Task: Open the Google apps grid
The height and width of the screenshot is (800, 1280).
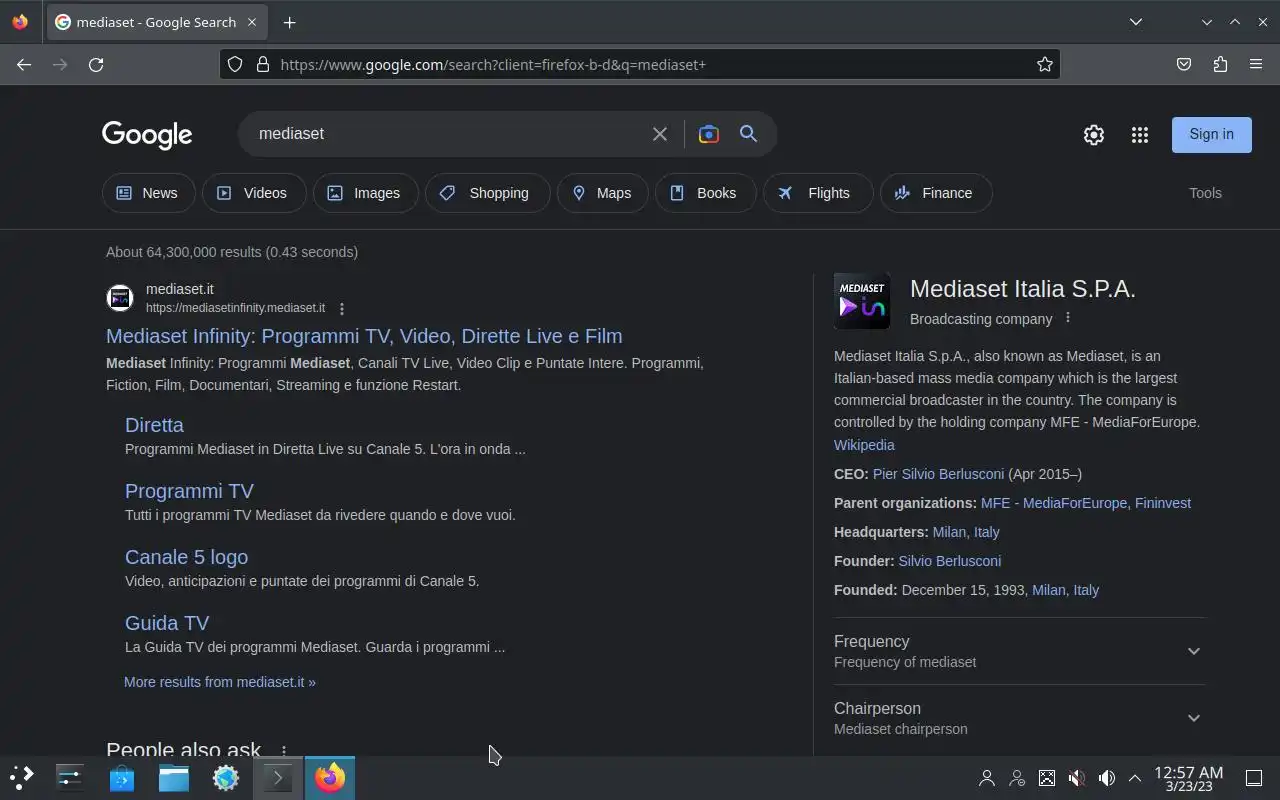Action: tap(1140, 135)
